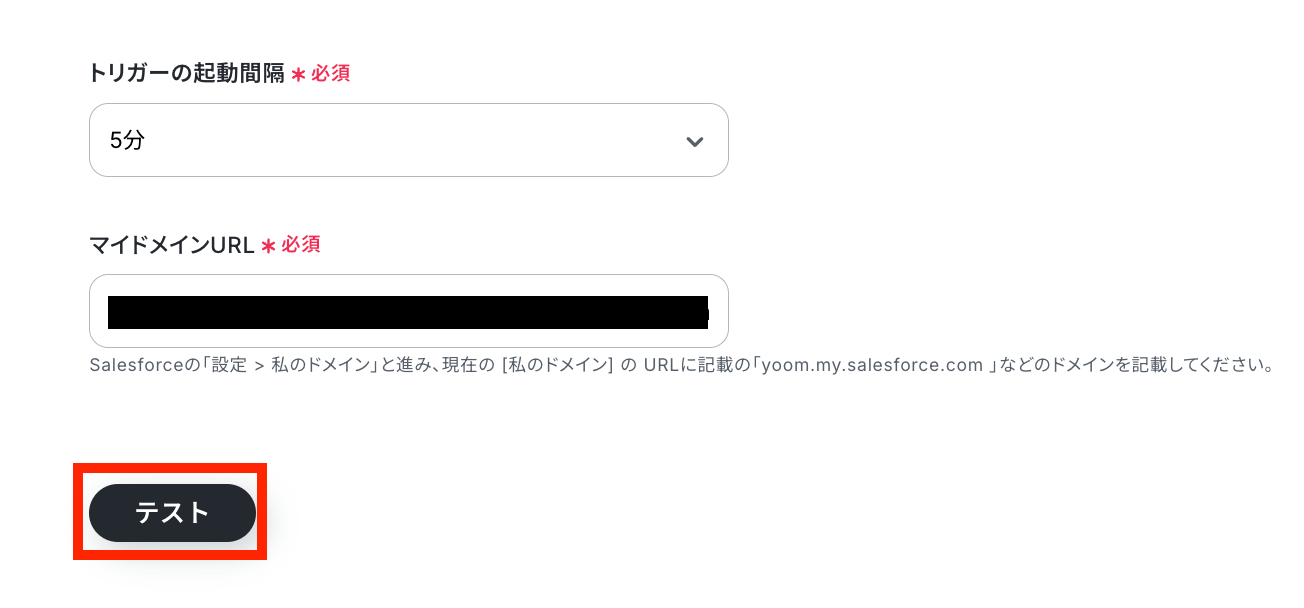1304x608 pixels.
Task: Click the red asterisk beside マイドメインURL
Action: [267, 246]
